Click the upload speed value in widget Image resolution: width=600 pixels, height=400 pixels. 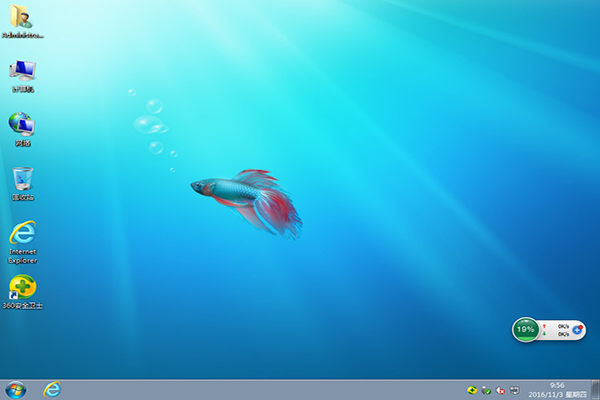click(x=563, y=326)
